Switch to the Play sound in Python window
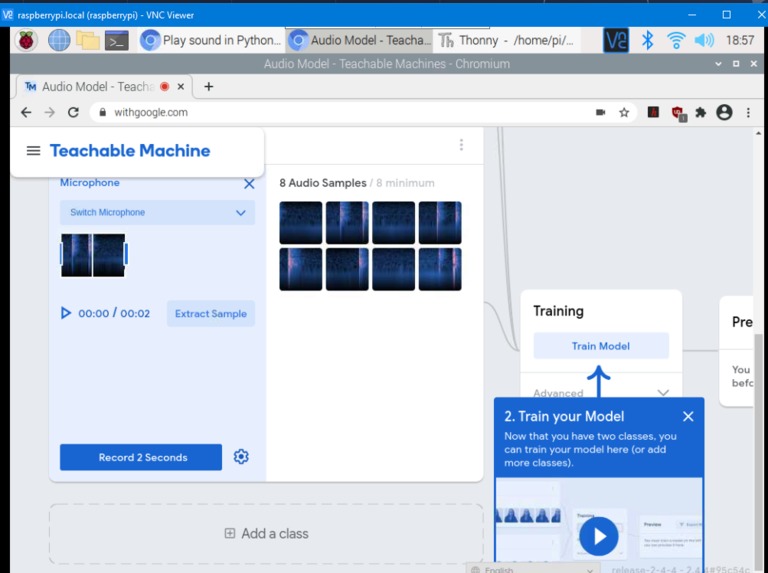The width and height of the screenshot is (768, 573). click(211, 40)
